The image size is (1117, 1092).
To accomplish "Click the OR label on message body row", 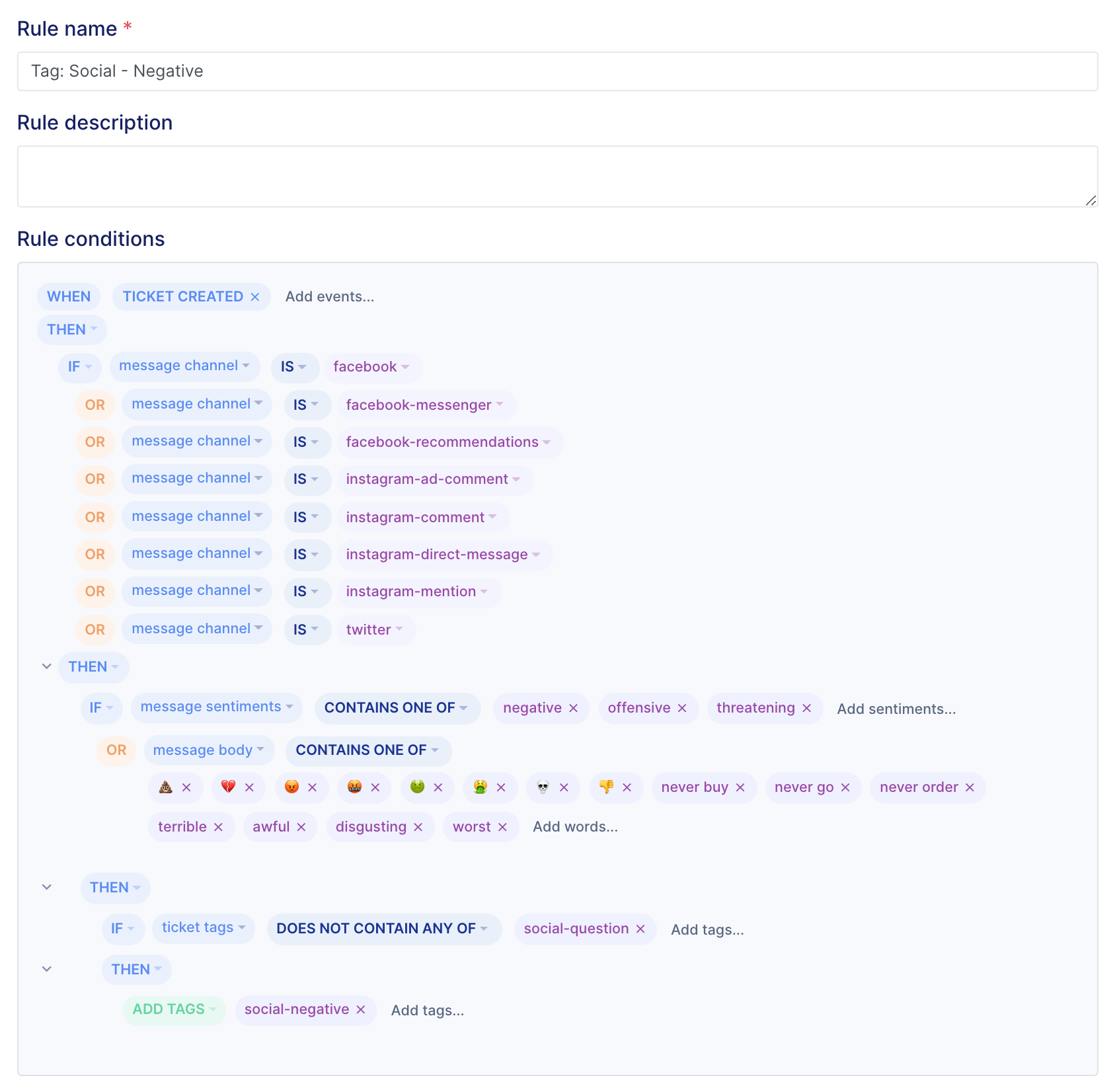I will point(116,750).
